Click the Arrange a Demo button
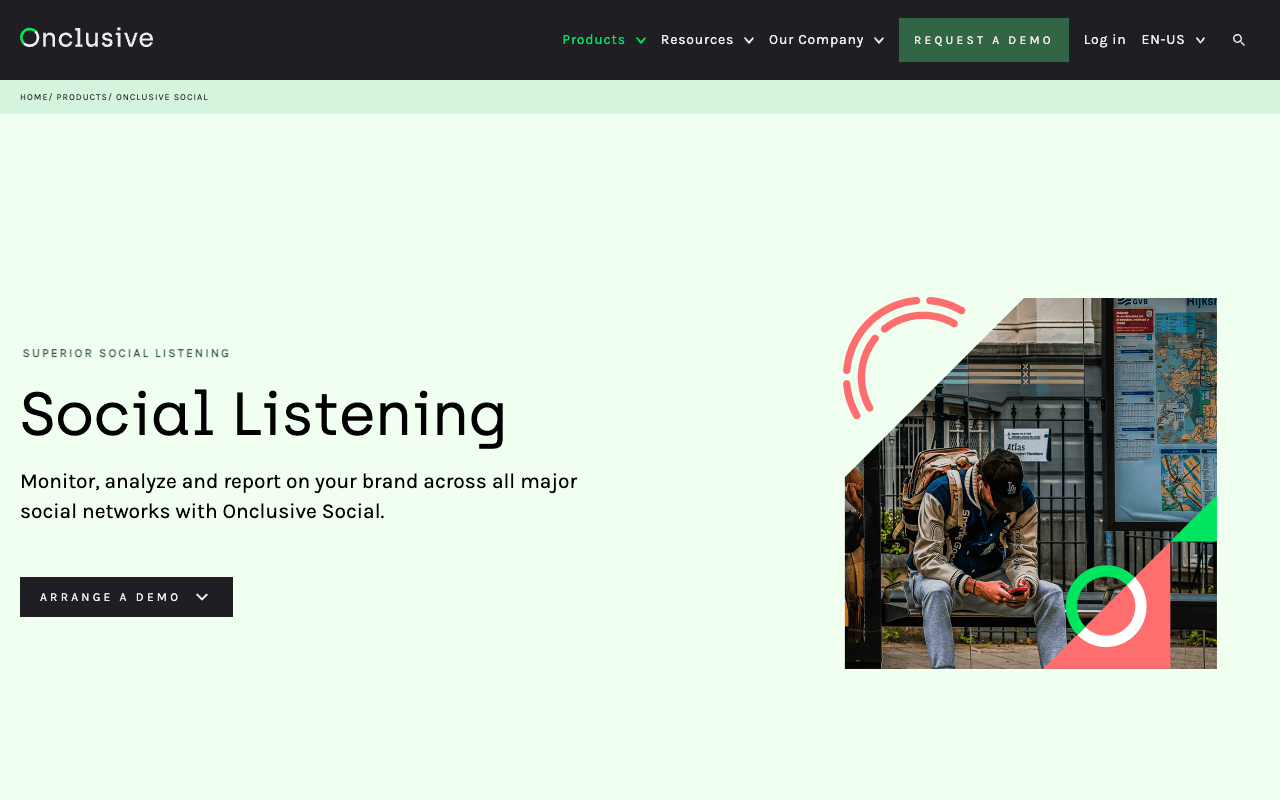Image resolution: width=1280 pixels, height=800 pixels. pos(126,597)
